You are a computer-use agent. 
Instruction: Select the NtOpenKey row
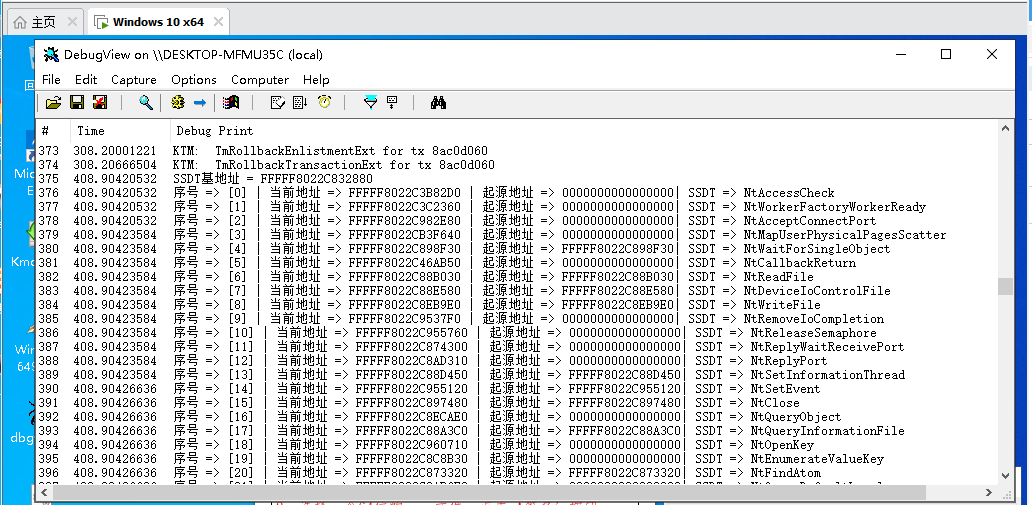point(517,444)
